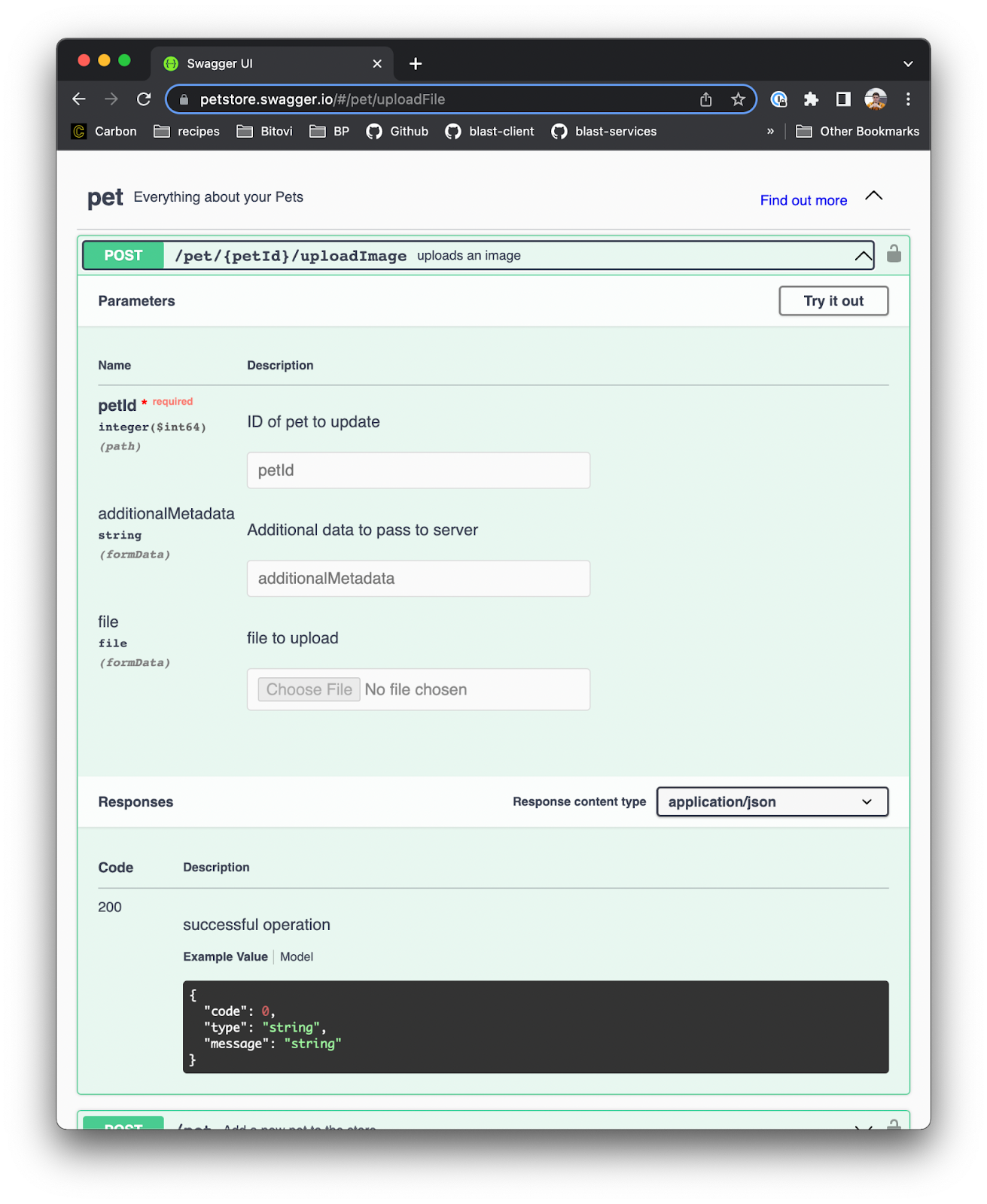
Task: Click the forward navigation arrow
Action: click(111, 99)
